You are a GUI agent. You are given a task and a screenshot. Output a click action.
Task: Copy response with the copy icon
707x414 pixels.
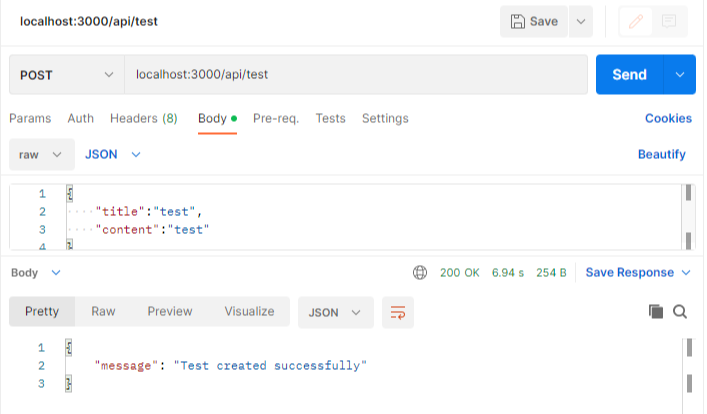656,312
